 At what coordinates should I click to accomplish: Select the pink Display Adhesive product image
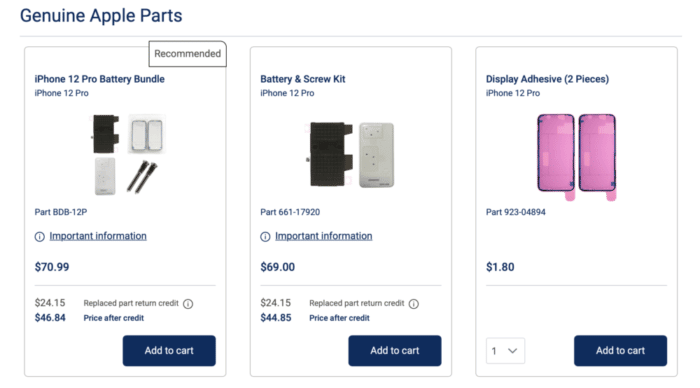(x=576, y=157)
